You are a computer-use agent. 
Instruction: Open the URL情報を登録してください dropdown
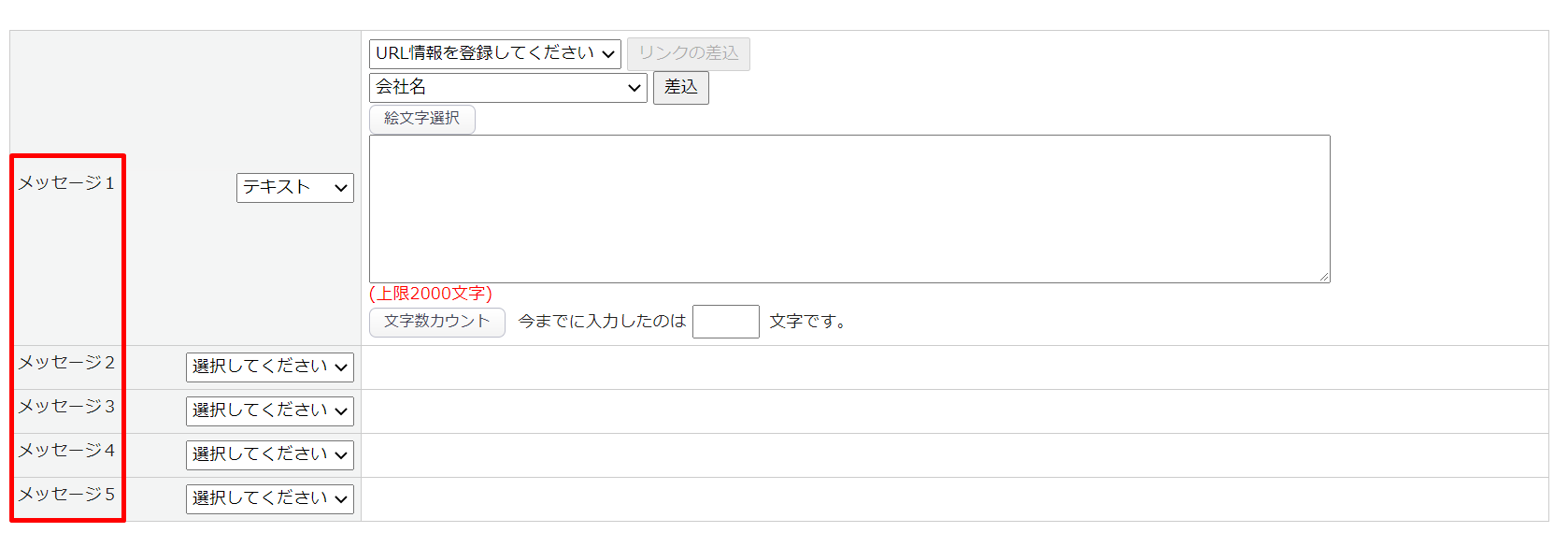[x=494, y=54]
